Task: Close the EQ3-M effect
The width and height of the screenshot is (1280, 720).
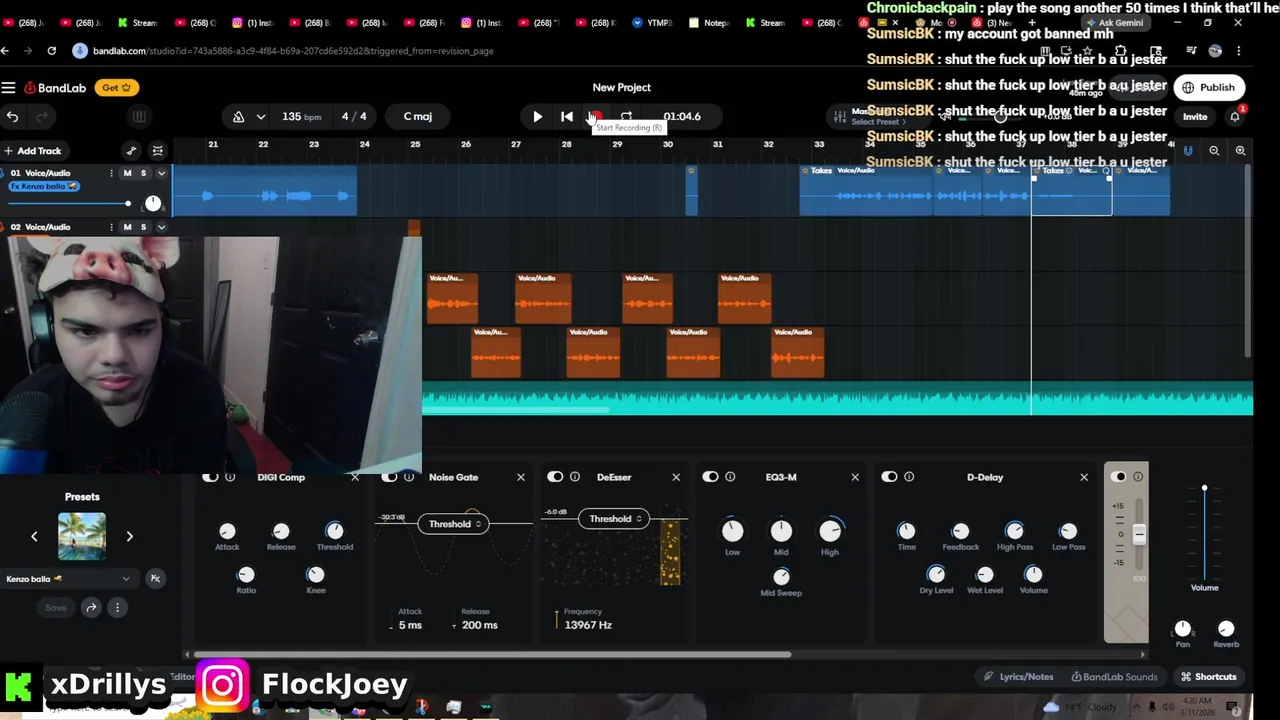Action: [x=855, y=478]
